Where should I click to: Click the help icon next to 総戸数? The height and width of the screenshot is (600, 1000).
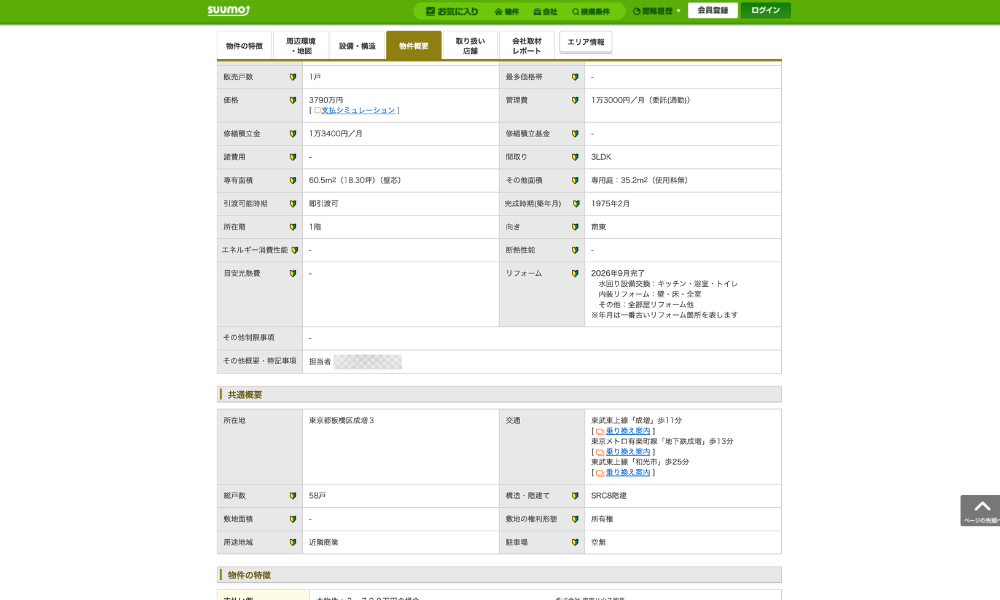pyautogui.click(x=293, y=496)
